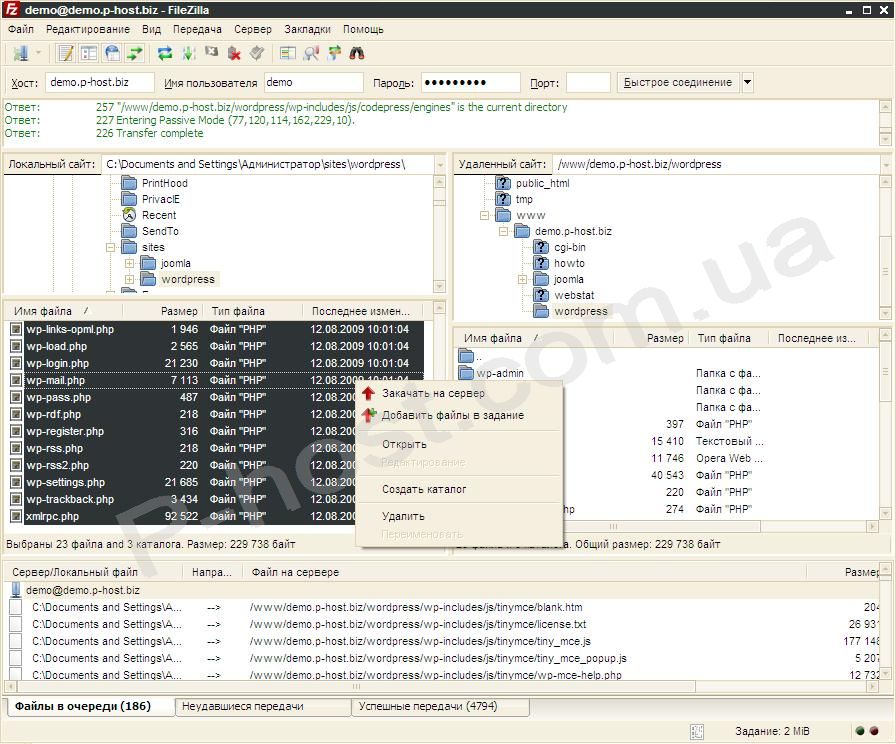
Task: Click the Хост input field
Action: tap(99, 82)
